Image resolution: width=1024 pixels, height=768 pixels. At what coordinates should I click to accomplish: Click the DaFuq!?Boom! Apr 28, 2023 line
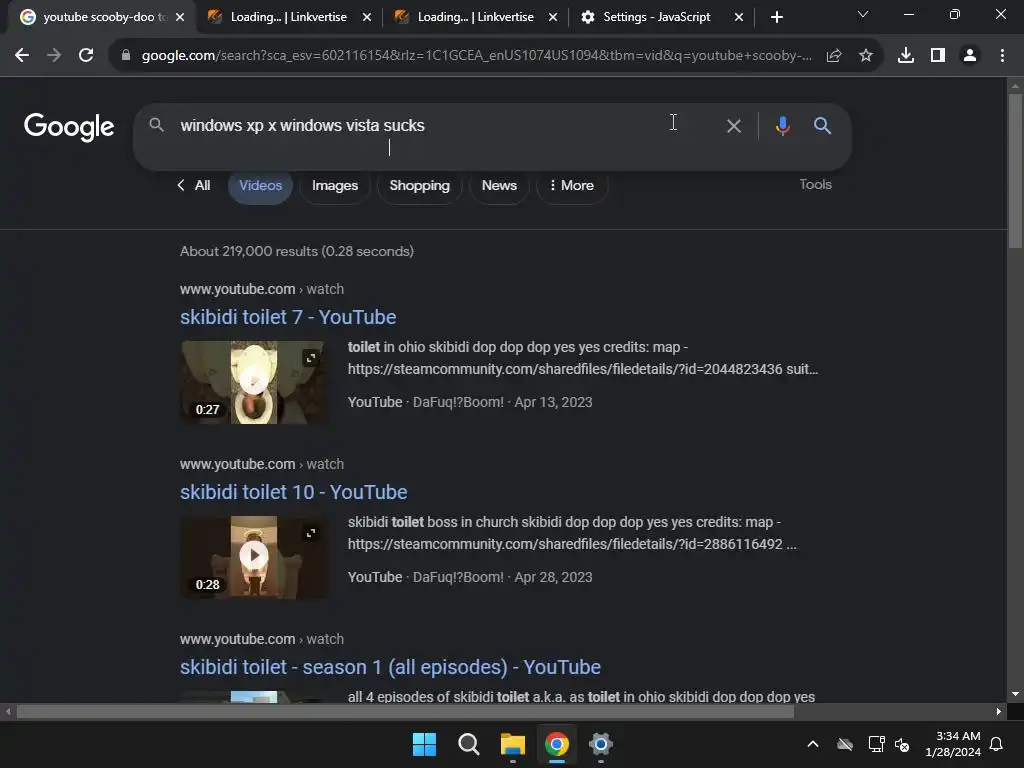coord(470,577)
